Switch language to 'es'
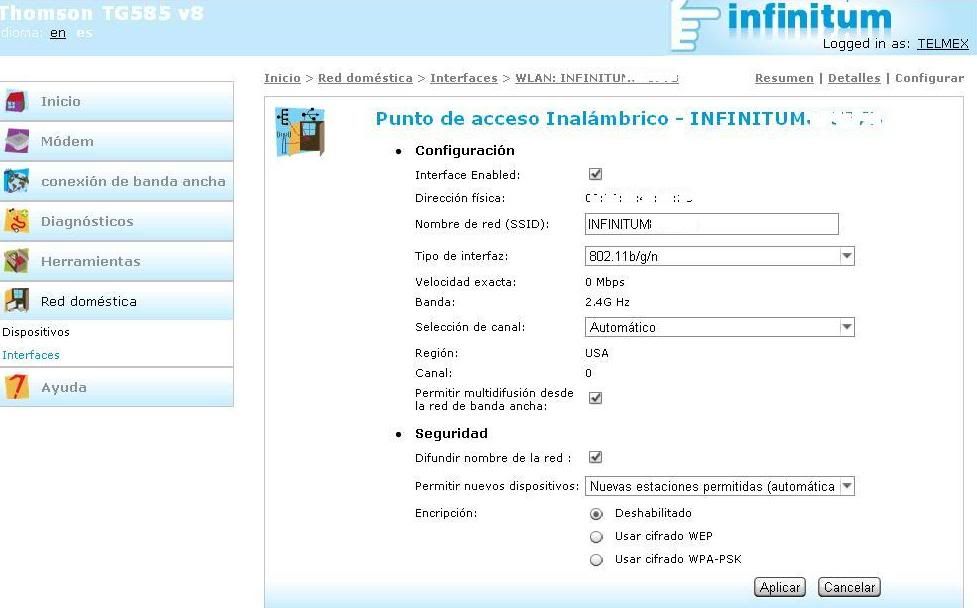 point(84,33)
